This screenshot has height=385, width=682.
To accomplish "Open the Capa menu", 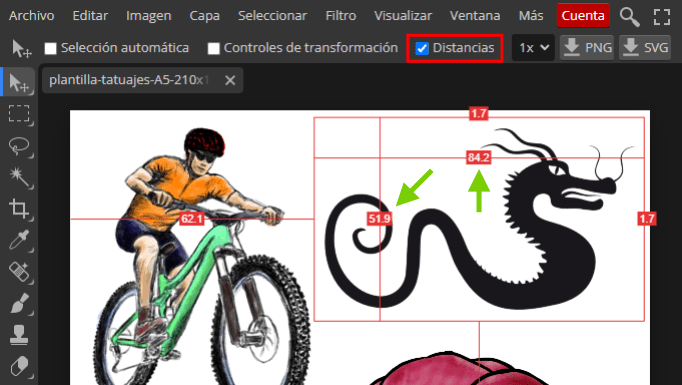I will point(204,16).
